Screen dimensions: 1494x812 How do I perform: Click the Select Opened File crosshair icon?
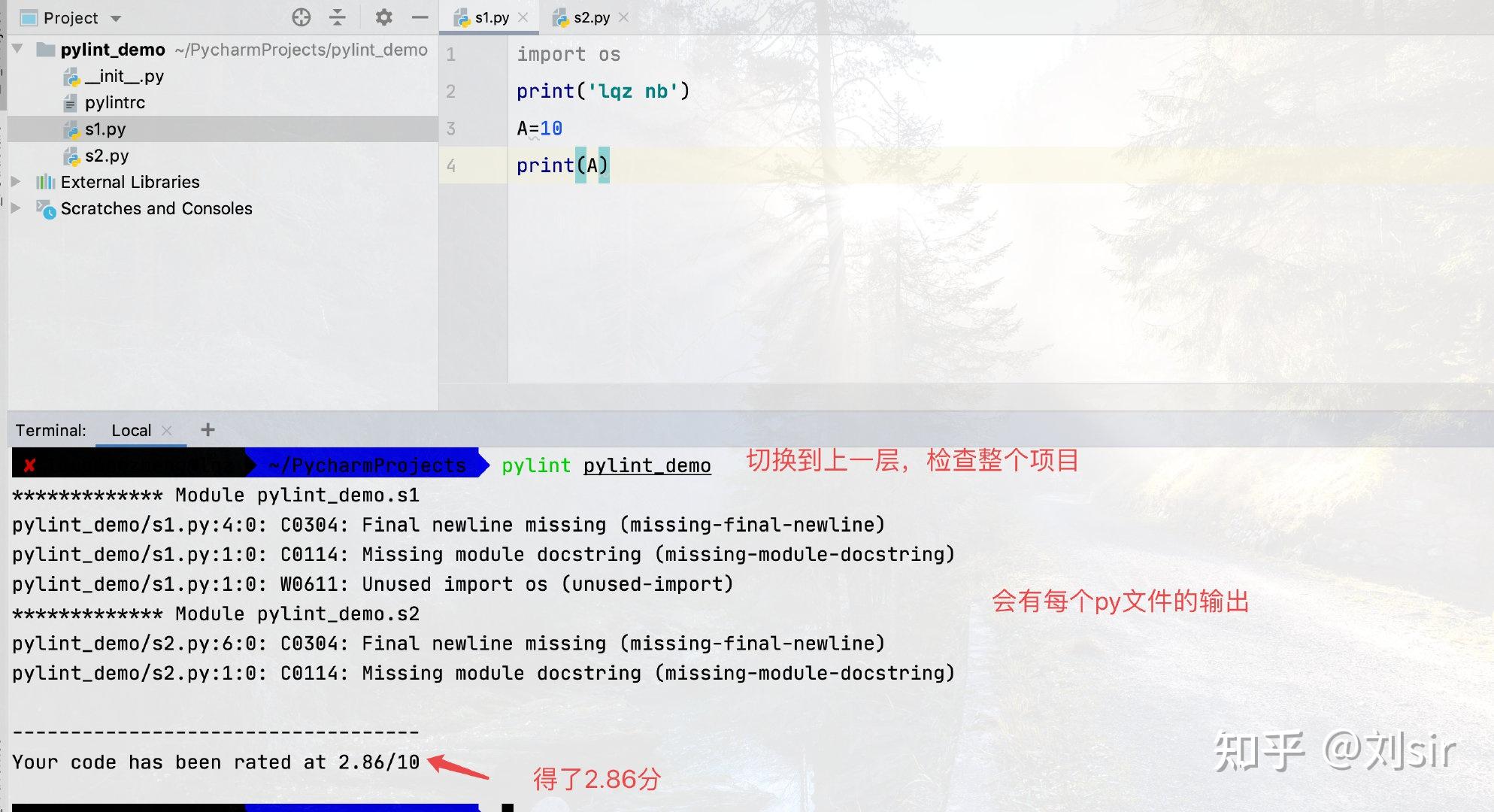[x=301, y=17]
